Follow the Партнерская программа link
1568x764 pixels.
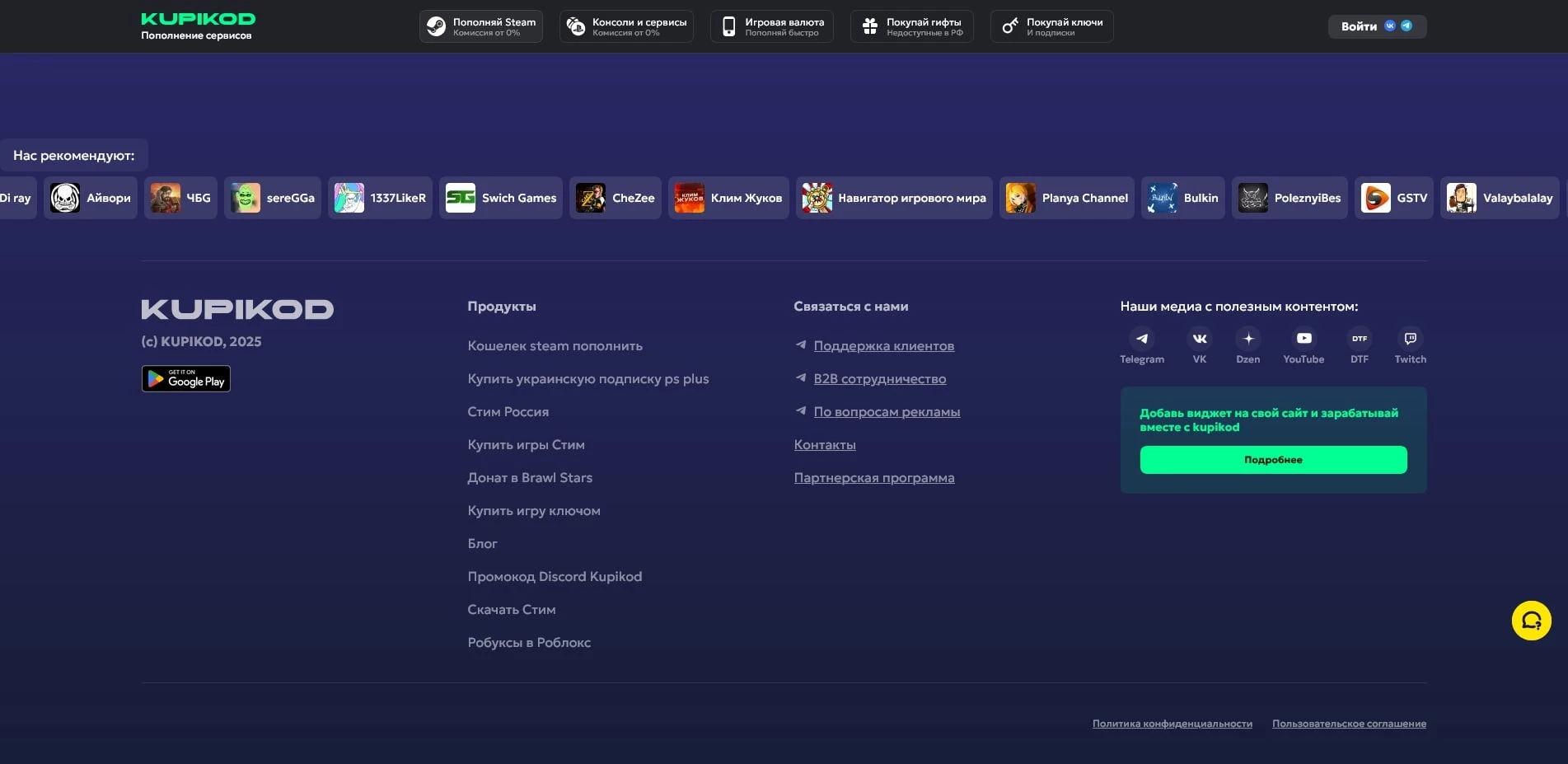[x=873, y=478]
